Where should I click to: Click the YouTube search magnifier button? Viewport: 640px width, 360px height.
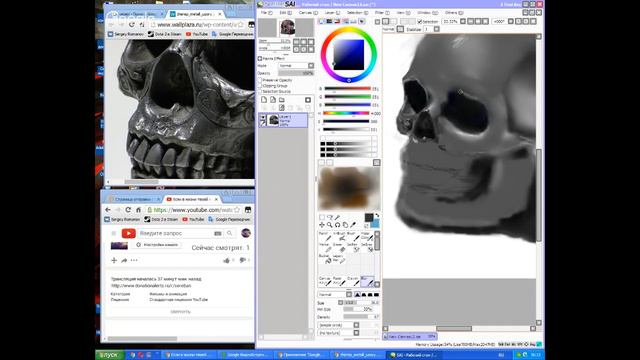pos(230,233)
